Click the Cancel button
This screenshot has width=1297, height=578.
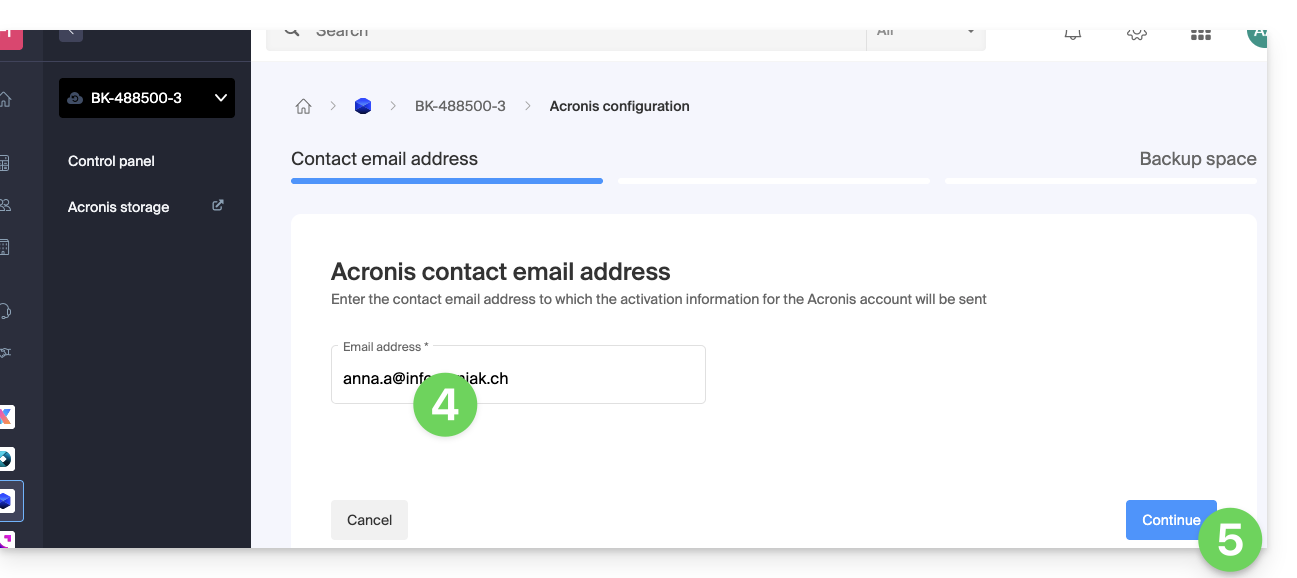point(369,520)
